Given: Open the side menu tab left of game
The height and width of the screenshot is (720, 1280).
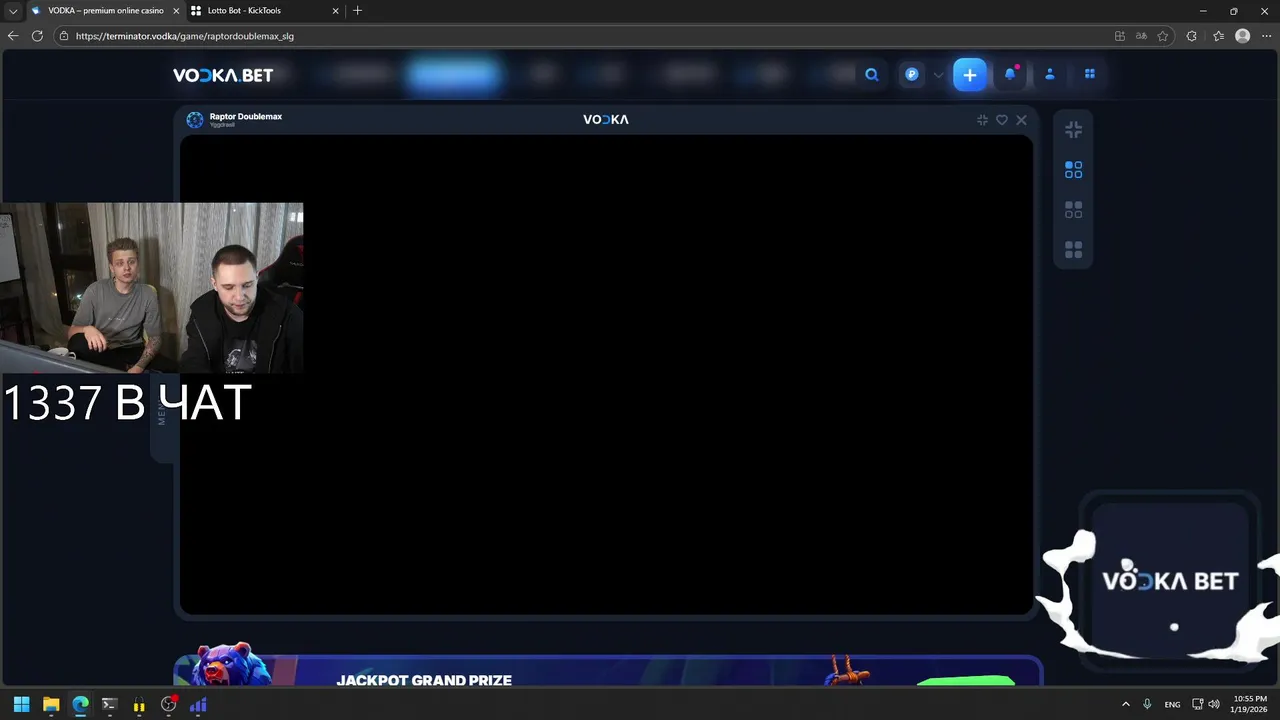Looking at the screenshot, I should [163, 415].
